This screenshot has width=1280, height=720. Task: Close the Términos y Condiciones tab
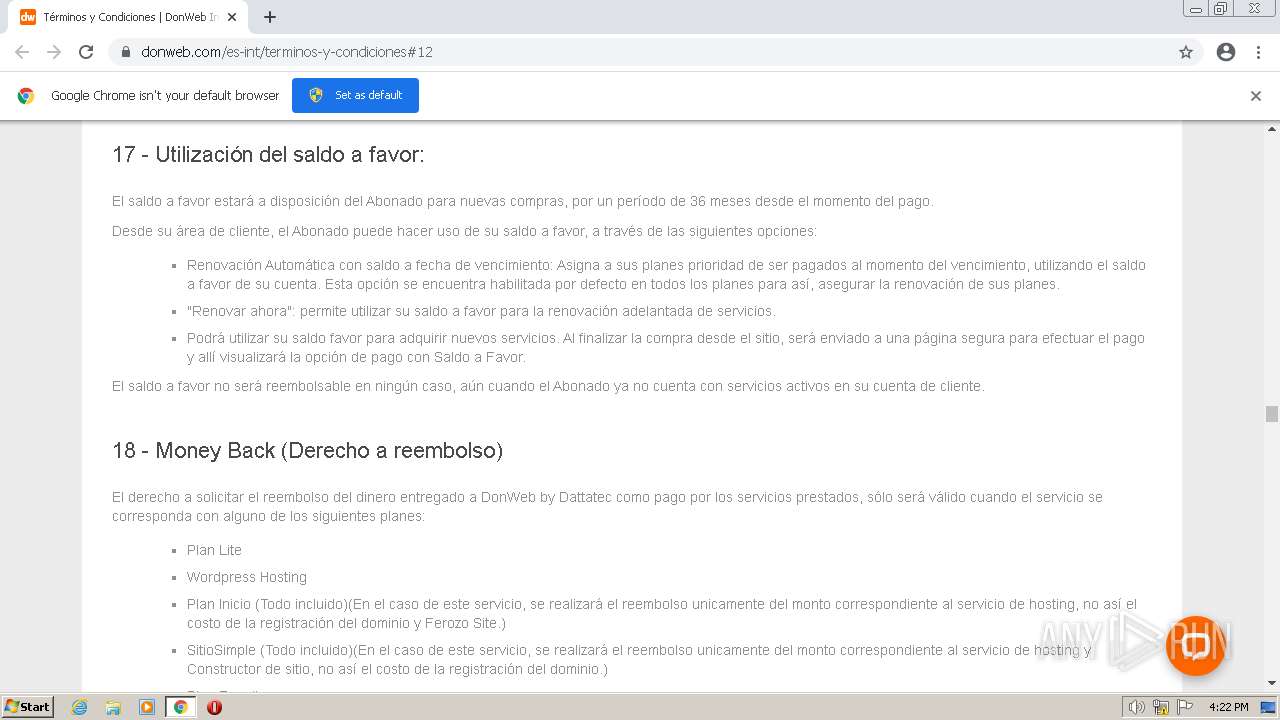(232, 17)
